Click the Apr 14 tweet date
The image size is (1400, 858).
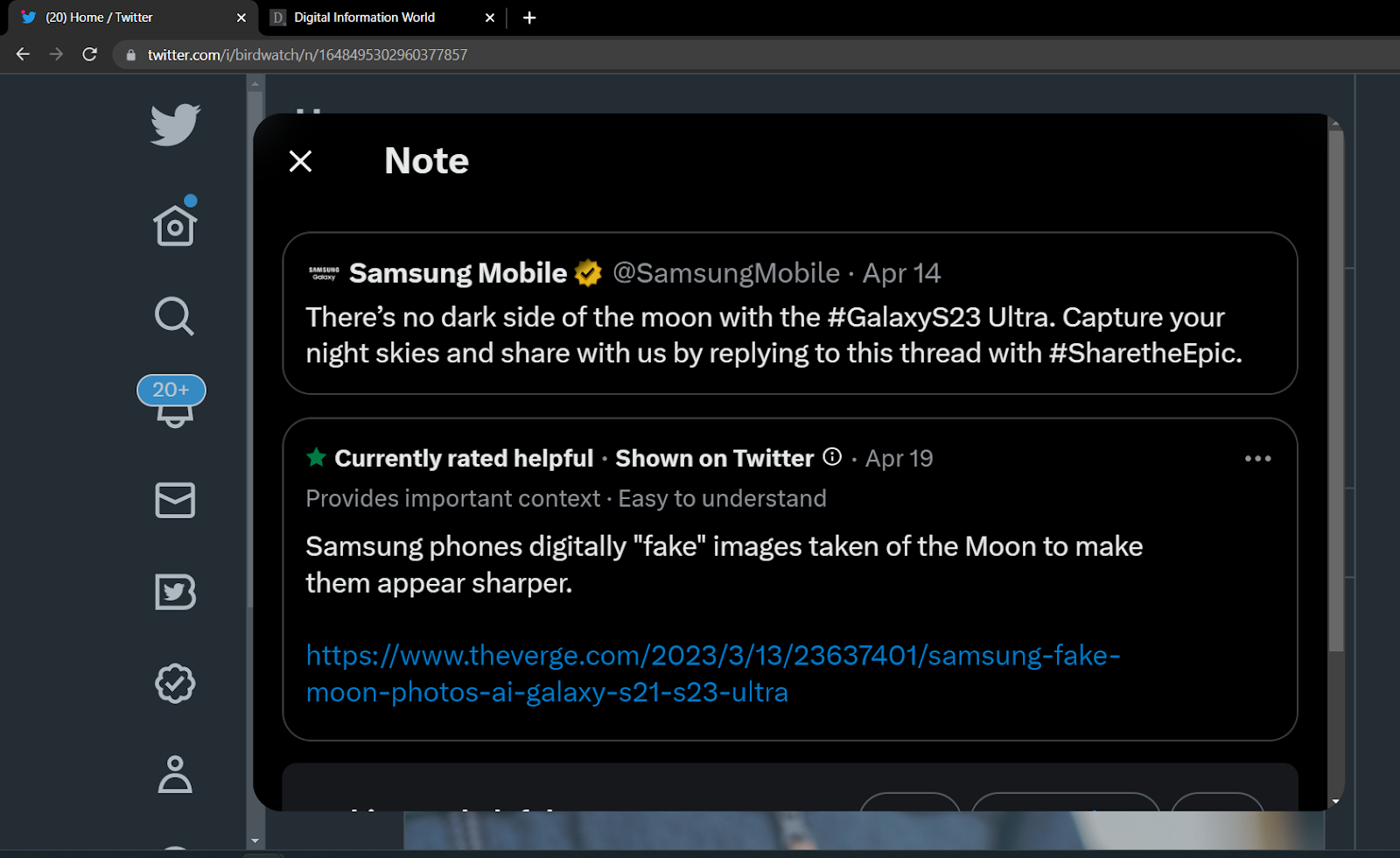[x=901, y=273]
